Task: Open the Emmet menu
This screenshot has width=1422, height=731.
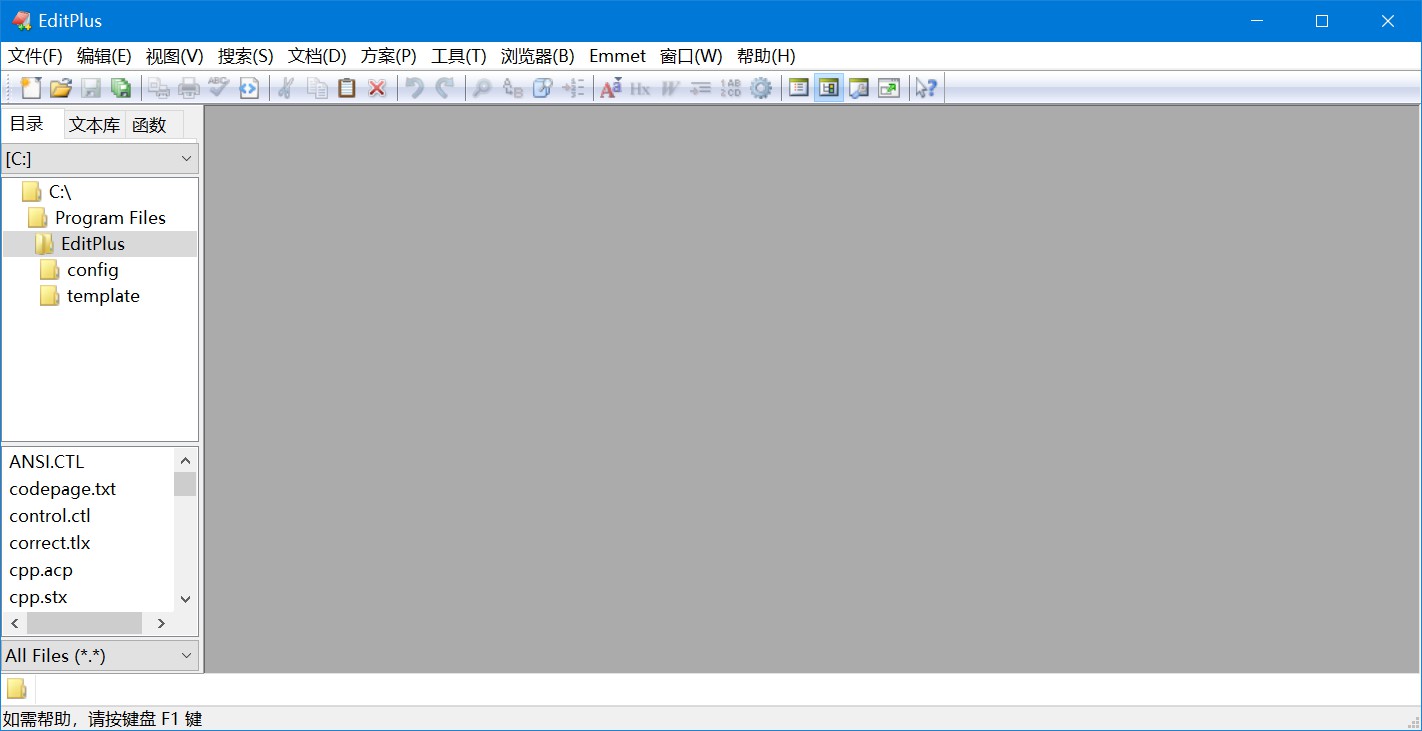Action: click(617, 56)
